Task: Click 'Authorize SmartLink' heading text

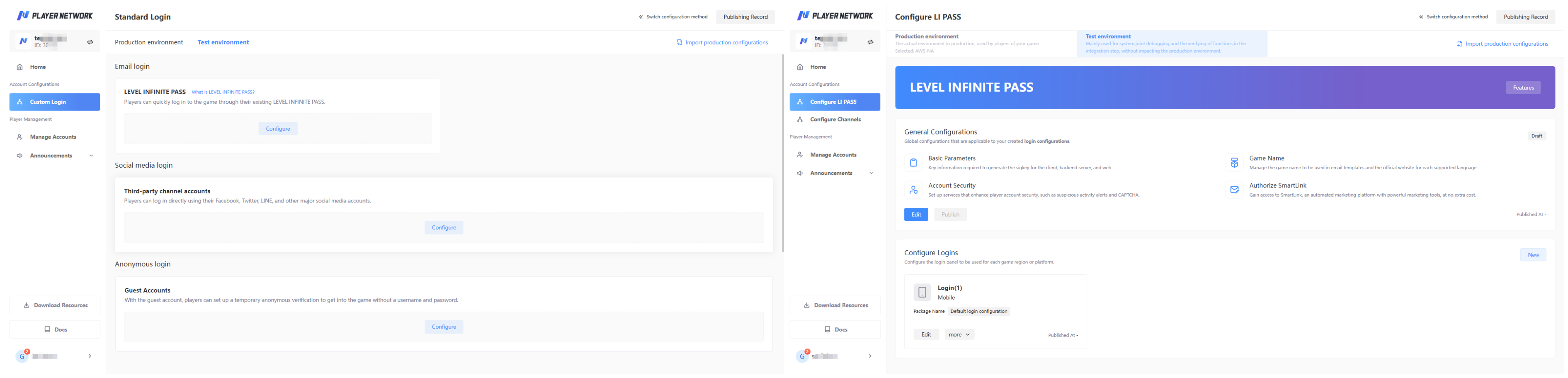Action: [x=1278, y=185]
